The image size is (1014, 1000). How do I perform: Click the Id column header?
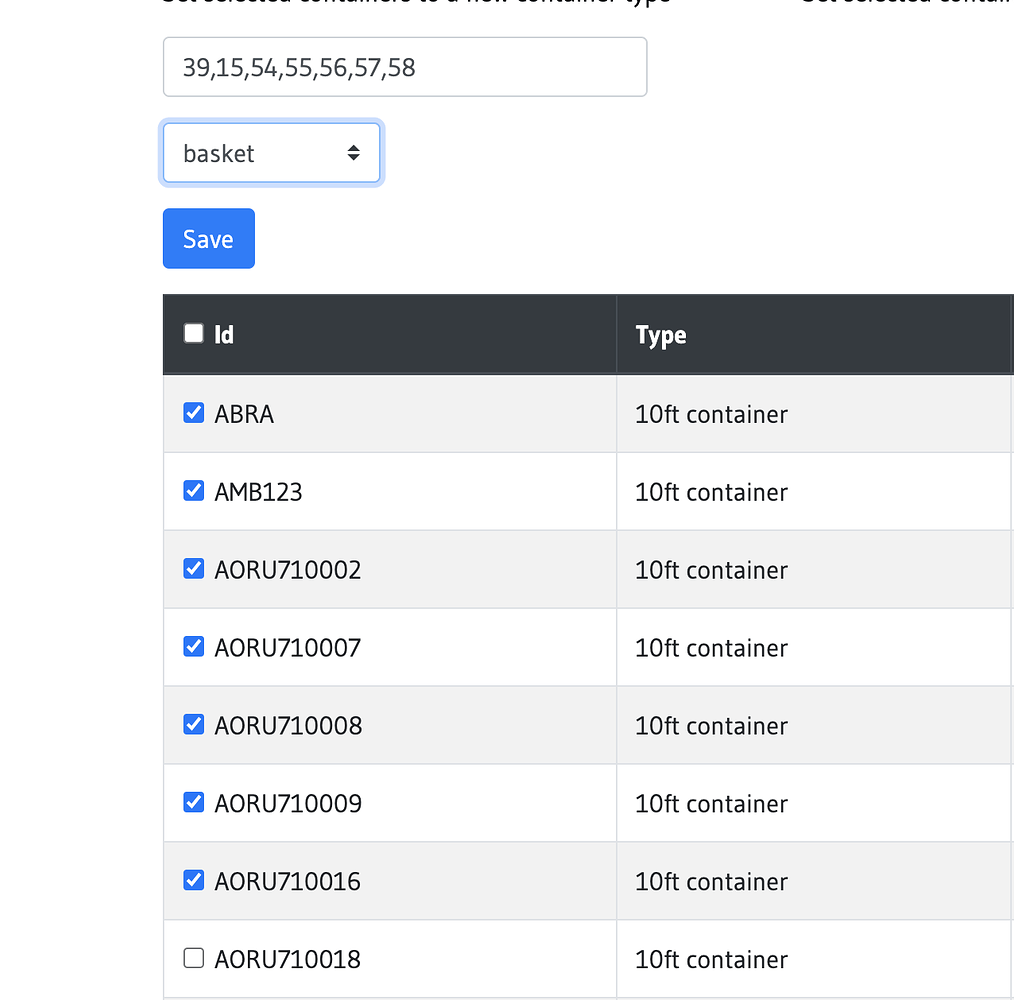222,334
